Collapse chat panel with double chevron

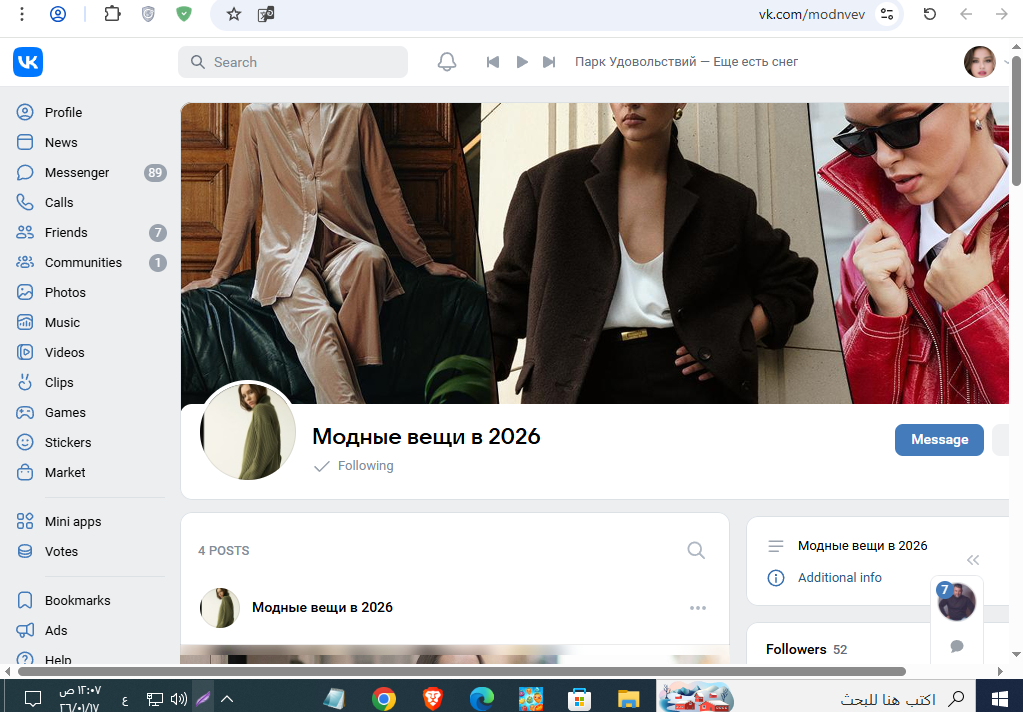(x=973, y=560)
